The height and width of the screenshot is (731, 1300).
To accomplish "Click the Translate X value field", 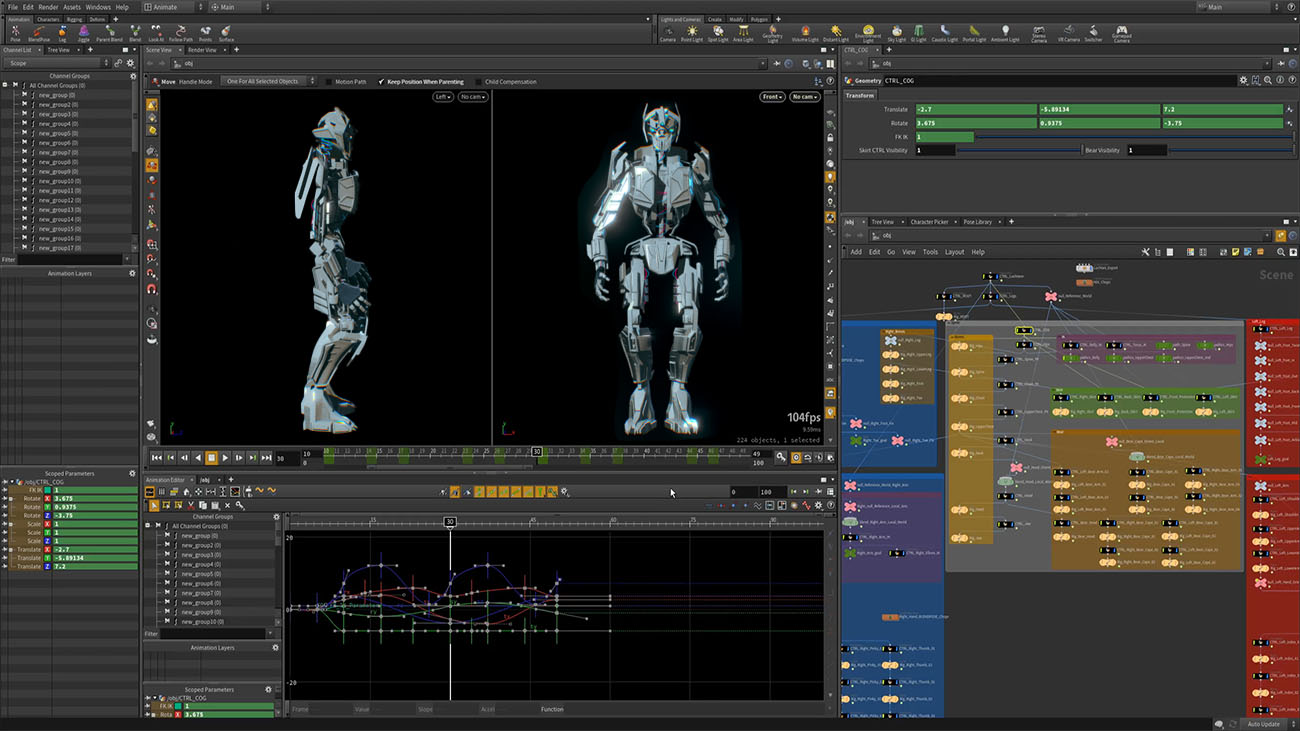I will [x=975, y=110].
